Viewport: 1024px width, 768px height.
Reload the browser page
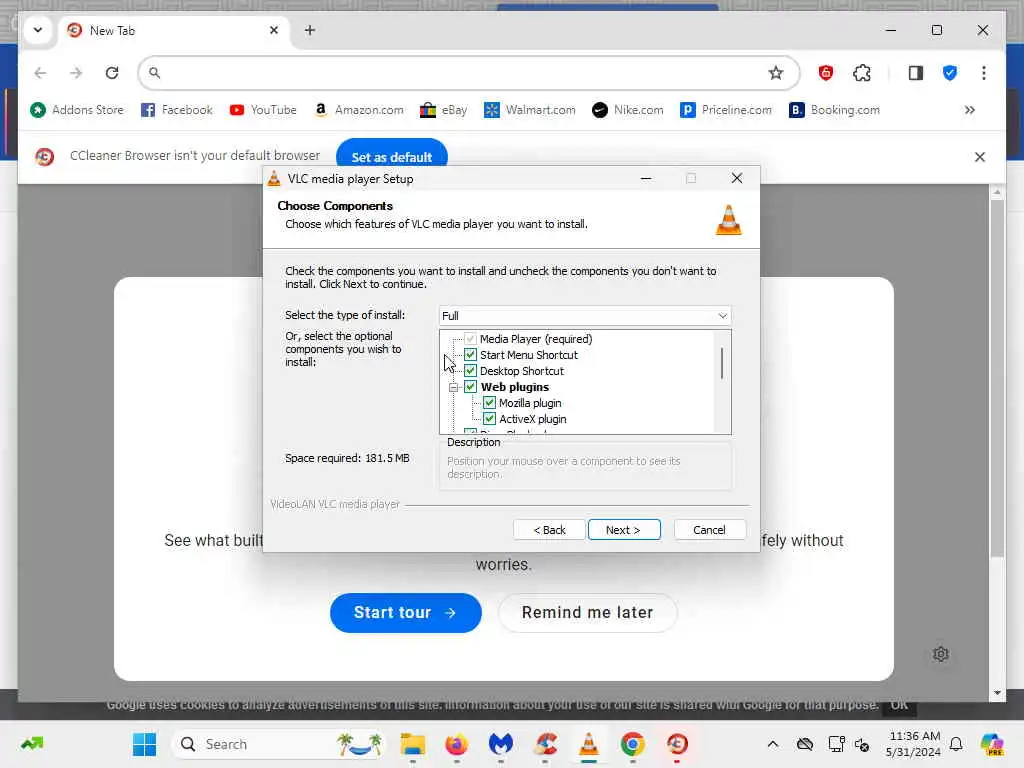click(112, 72)
